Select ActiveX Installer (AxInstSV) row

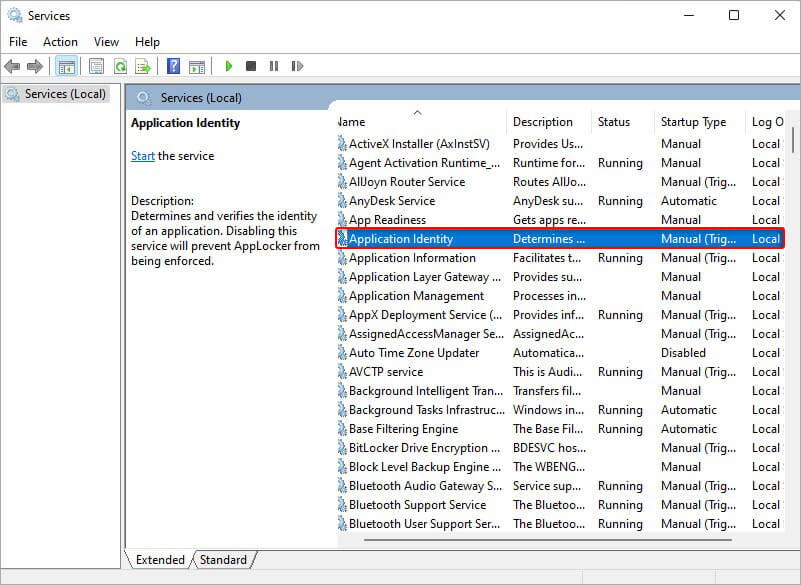(x=560, y=144)
